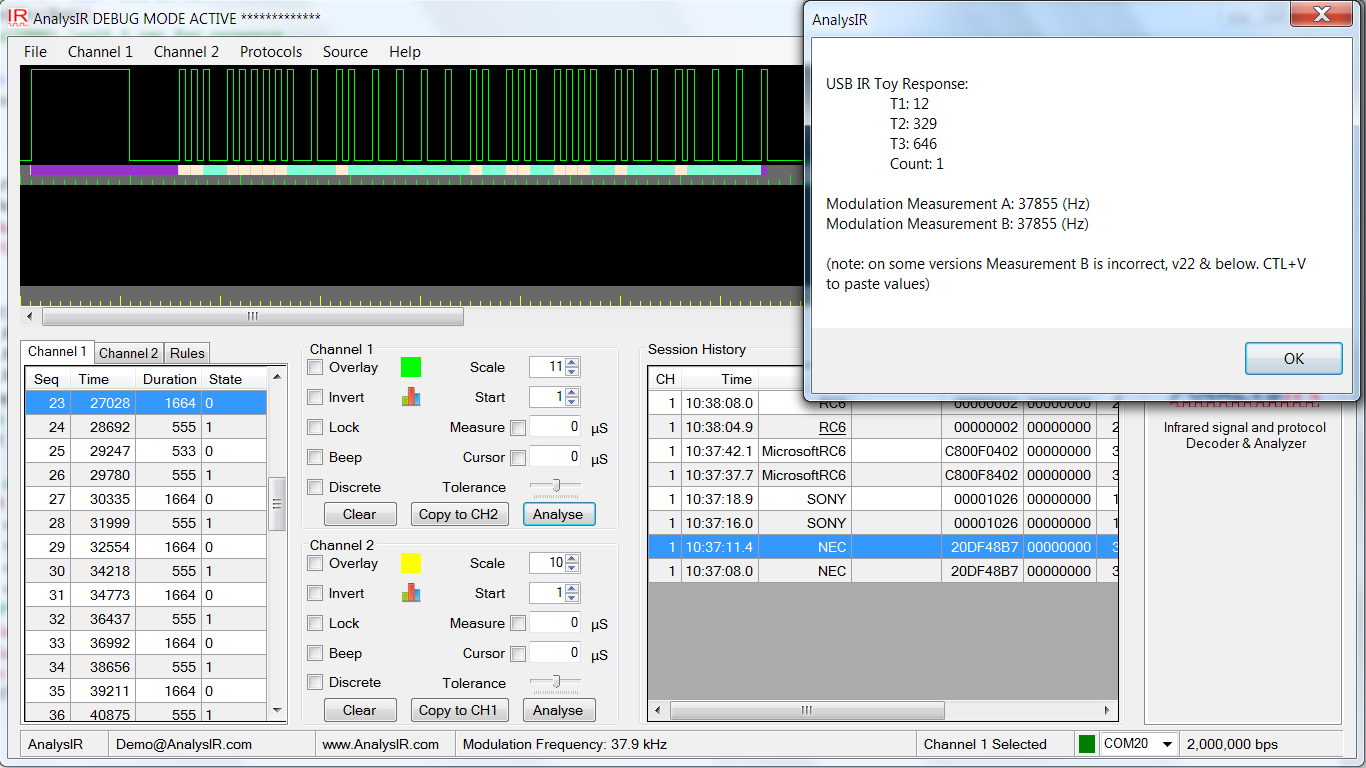Image resolution: width=1366 pixels, height=768 pixels.
Task: Click the AnalysIR logo icon in title bar
Action: point(17,18)
